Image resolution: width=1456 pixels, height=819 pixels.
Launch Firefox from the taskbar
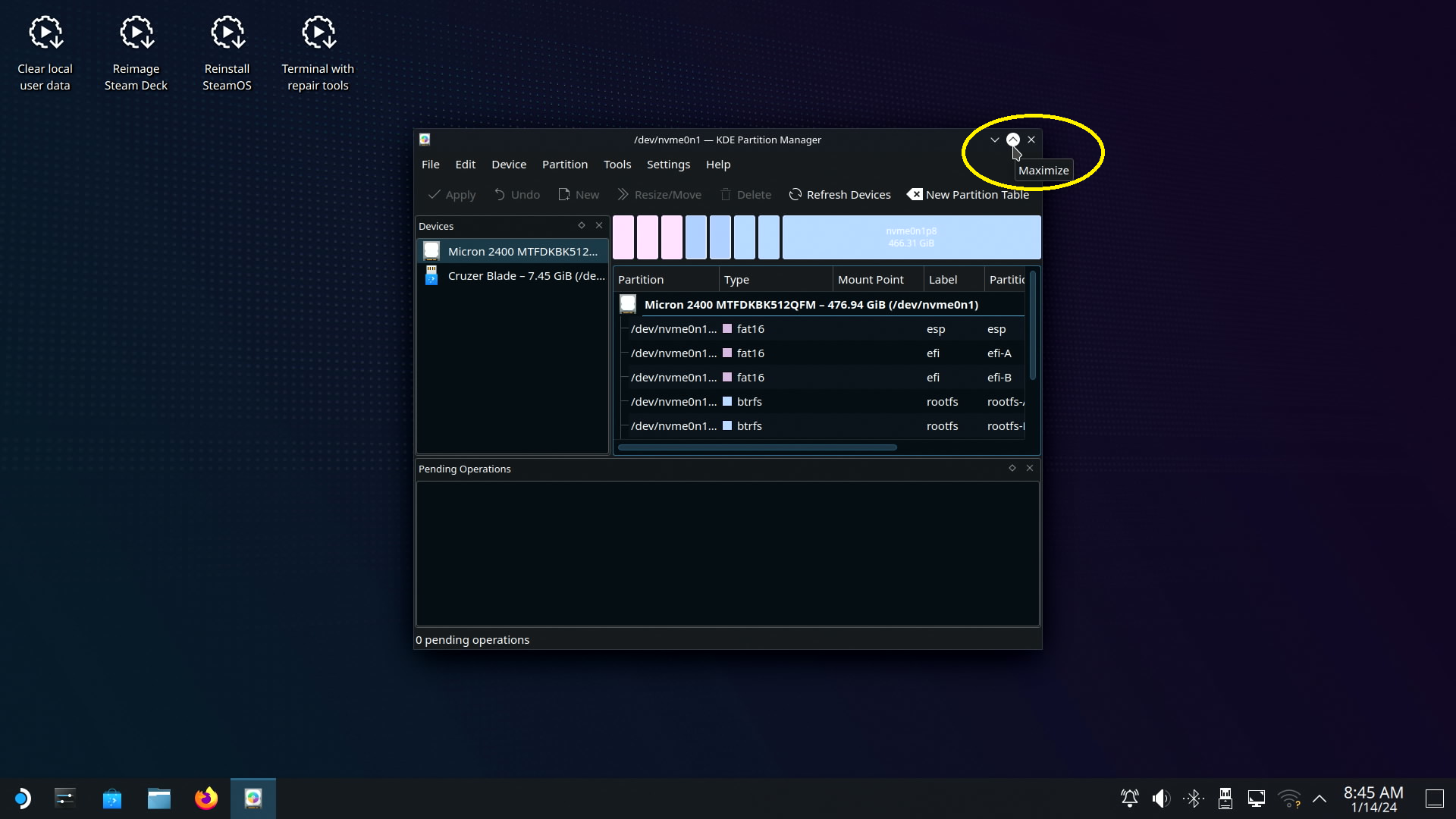[206, 799]
